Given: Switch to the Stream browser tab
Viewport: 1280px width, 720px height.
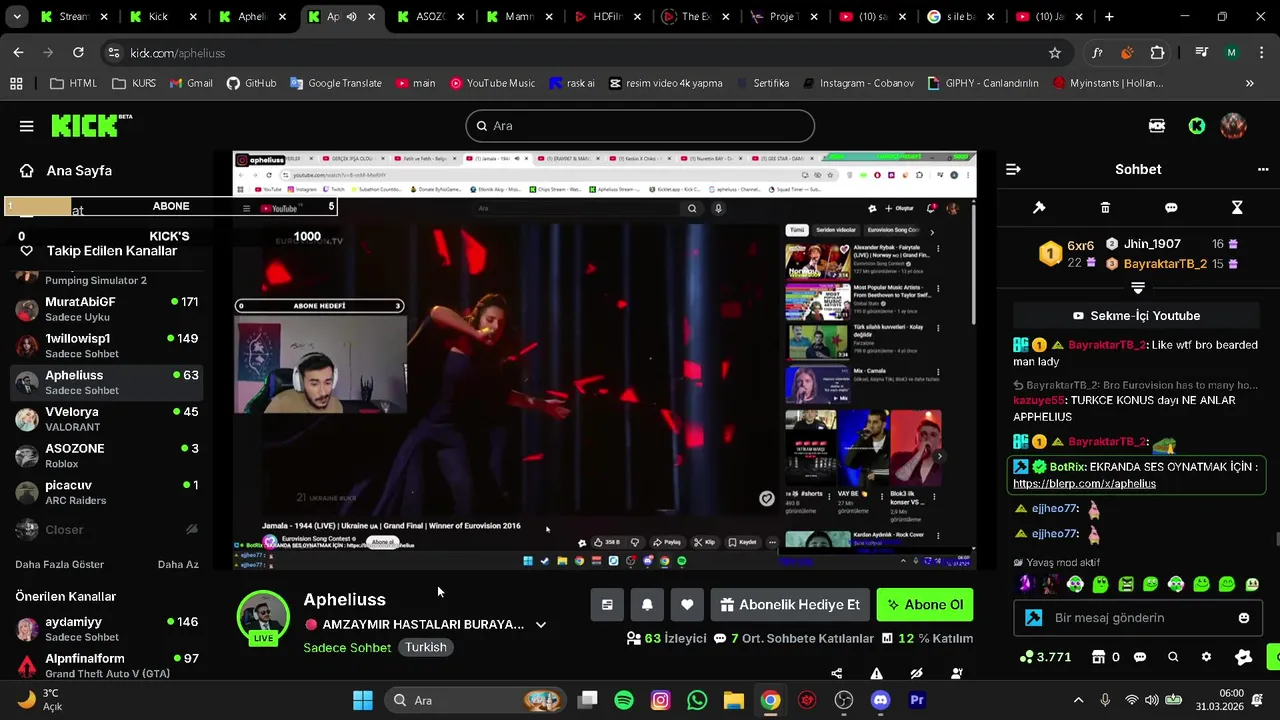Looking at the screenshot, I should click(x=75, y=17).
